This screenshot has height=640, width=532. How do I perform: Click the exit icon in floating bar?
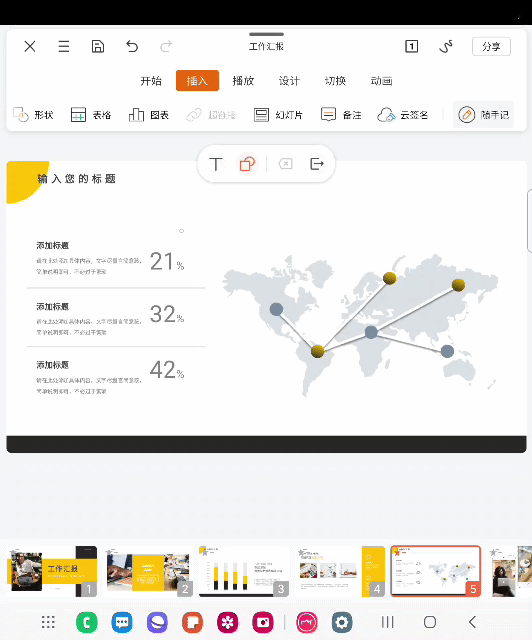pyautogui.click(x=317, y=164)
